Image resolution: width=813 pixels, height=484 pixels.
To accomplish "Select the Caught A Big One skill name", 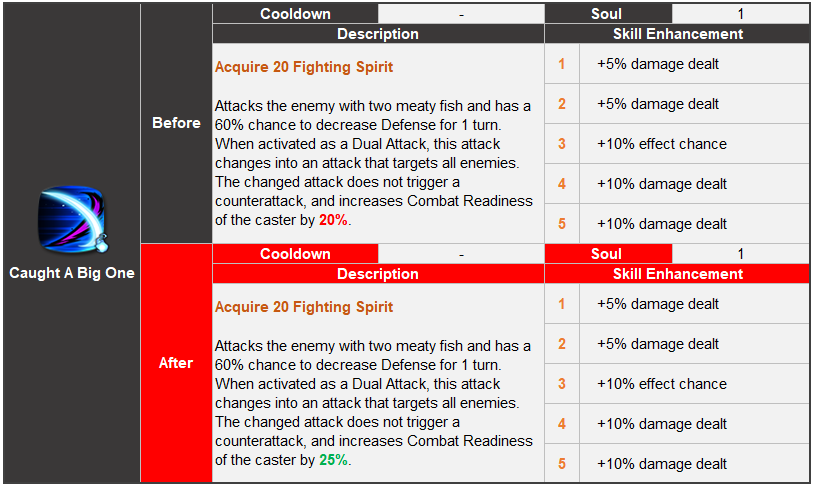I will 72,273.
